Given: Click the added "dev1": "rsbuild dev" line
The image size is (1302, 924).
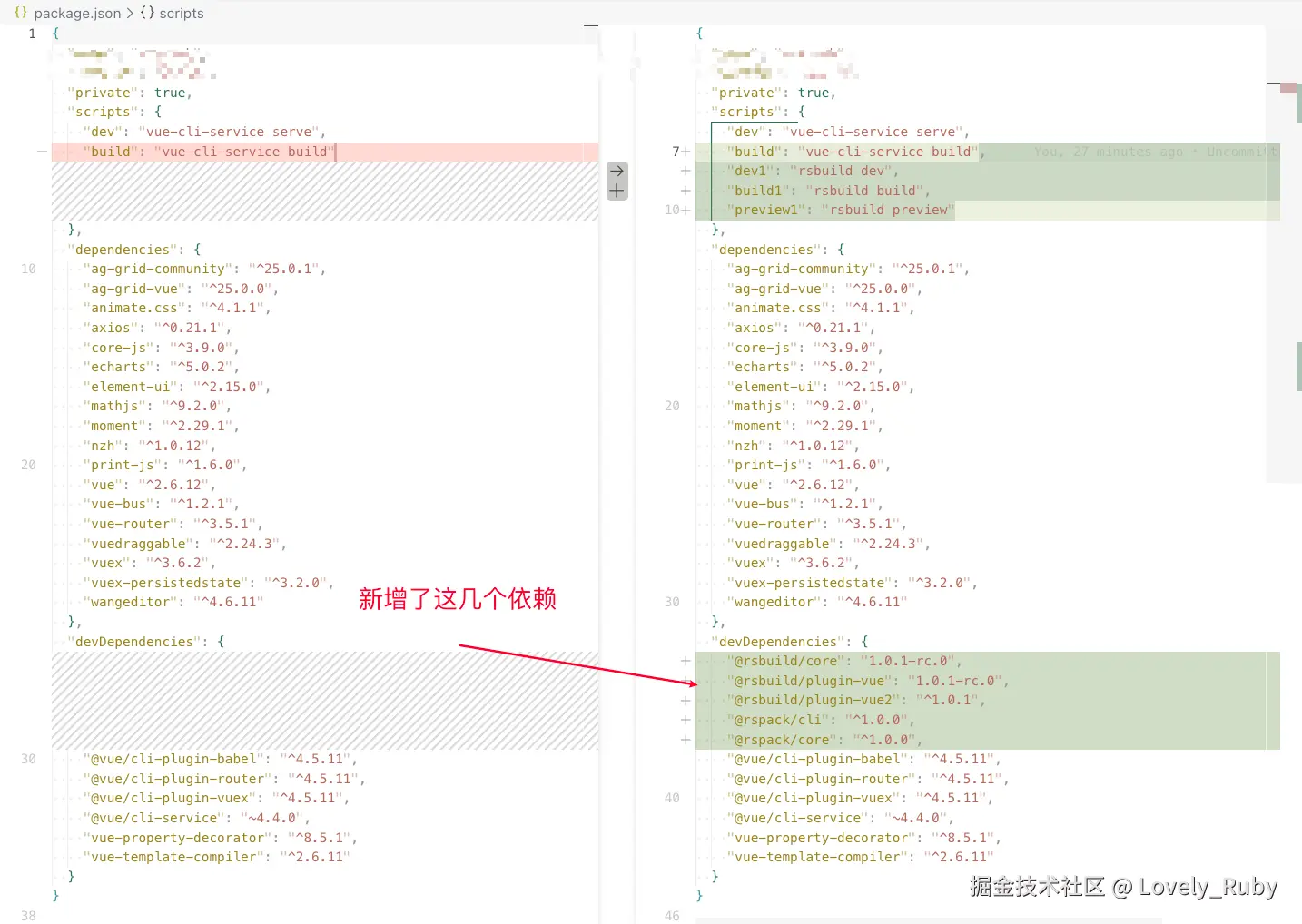Looking at the screenshot, I should click(x=813, y=171).
